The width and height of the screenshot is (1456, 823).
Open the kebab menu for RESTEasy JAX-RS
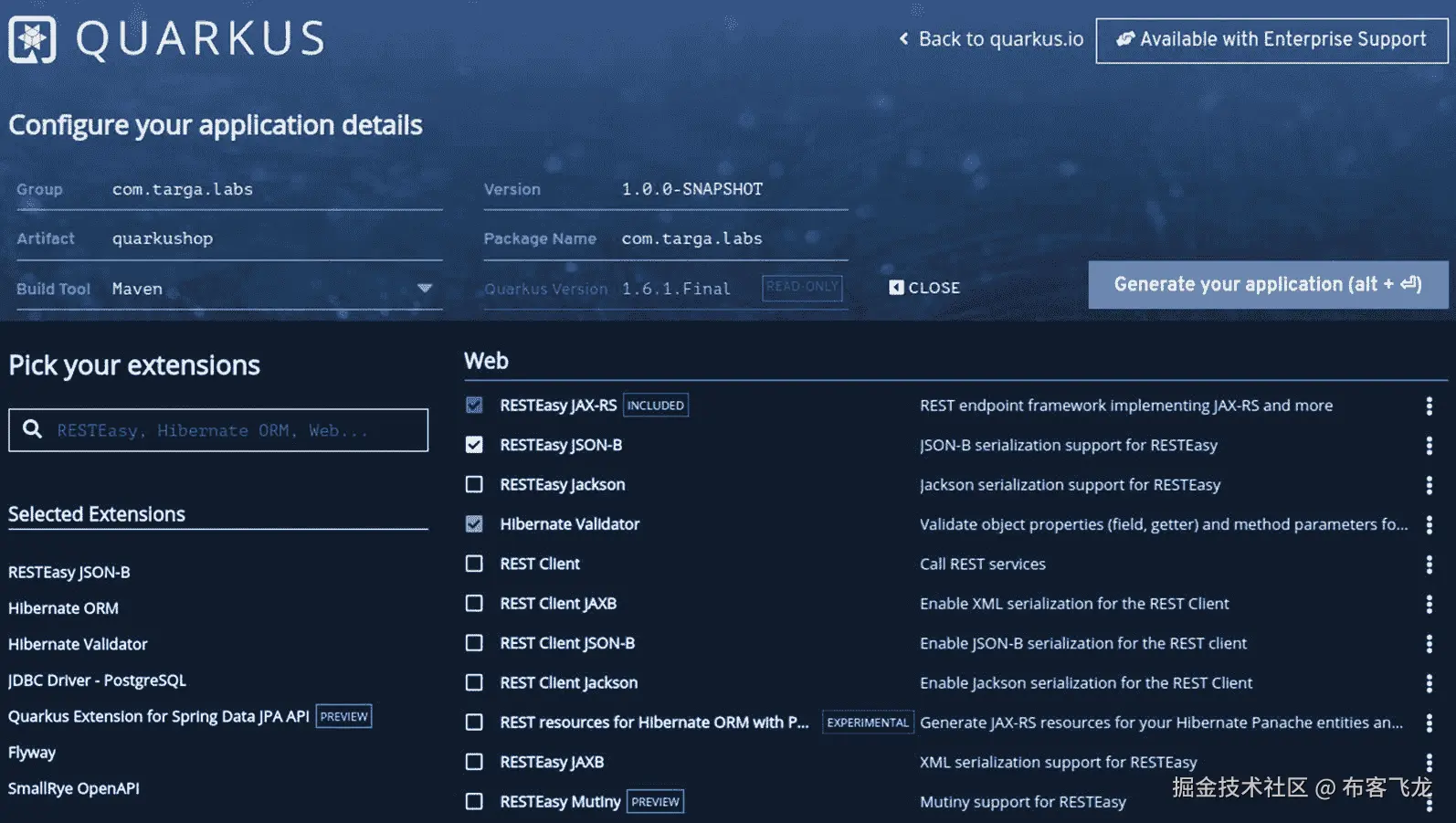[1429, 406]
